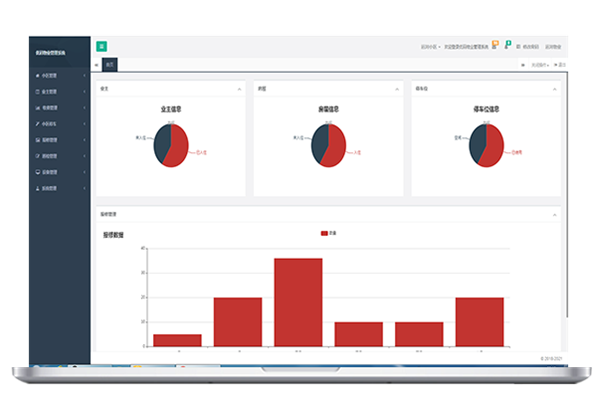The width and height of the screenshot is (594, 405).
Task: Click the 未入住 pie label in 业主信息
Action: pyautogui.click(x=141, y=138)
